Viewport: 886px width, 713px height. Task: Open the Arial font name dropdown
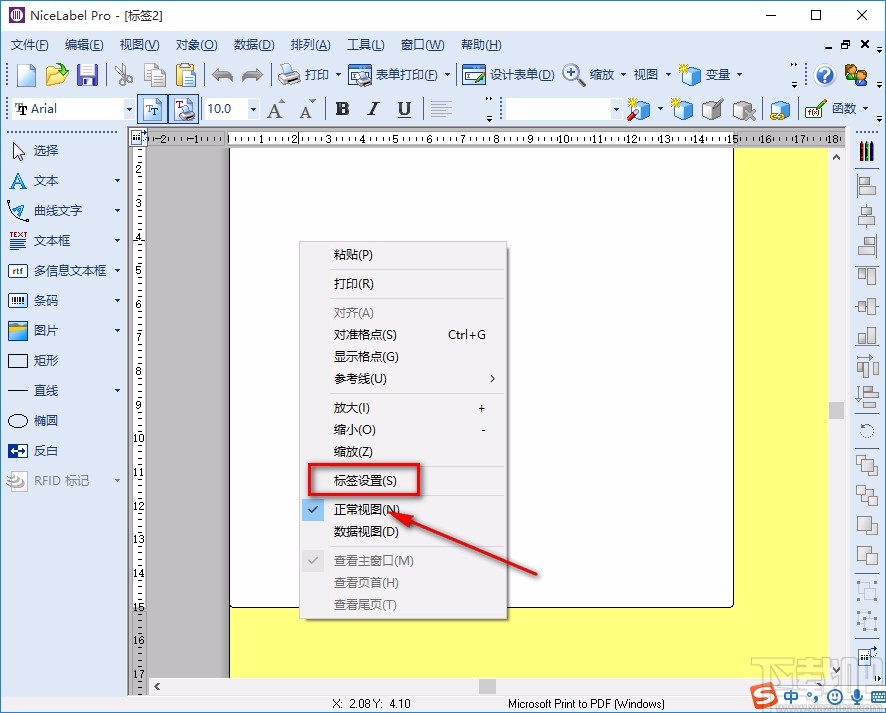pyautogui.click(x=129, y=109)
